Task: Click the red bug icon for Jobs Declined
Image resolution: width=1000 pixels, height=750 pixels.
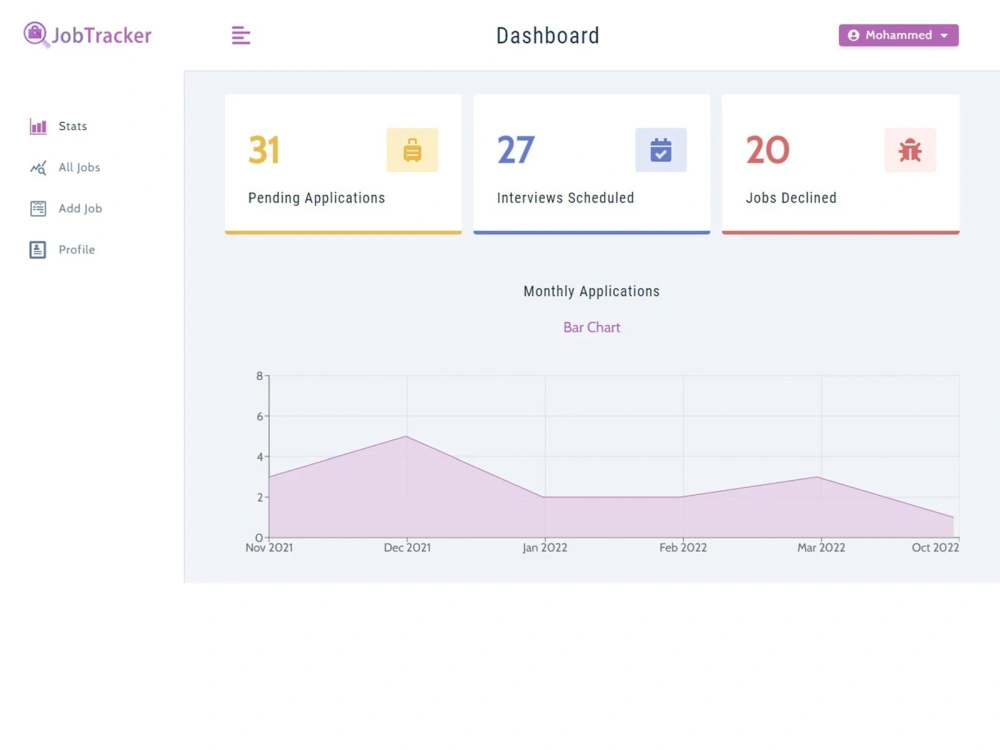Action: [910, 150]
